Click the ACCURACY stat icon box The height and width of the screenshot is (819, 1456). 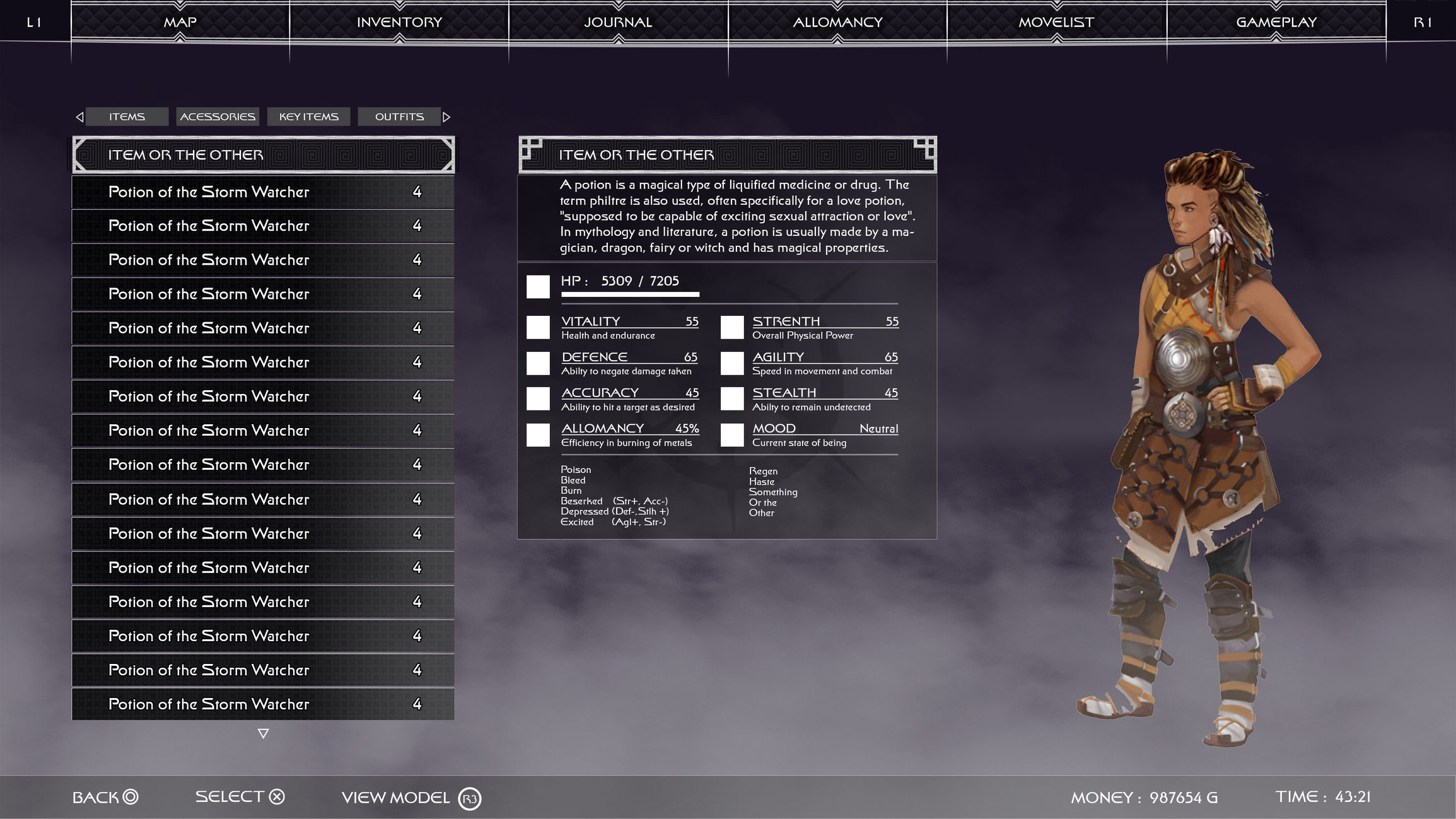click(x=538, y=398)
